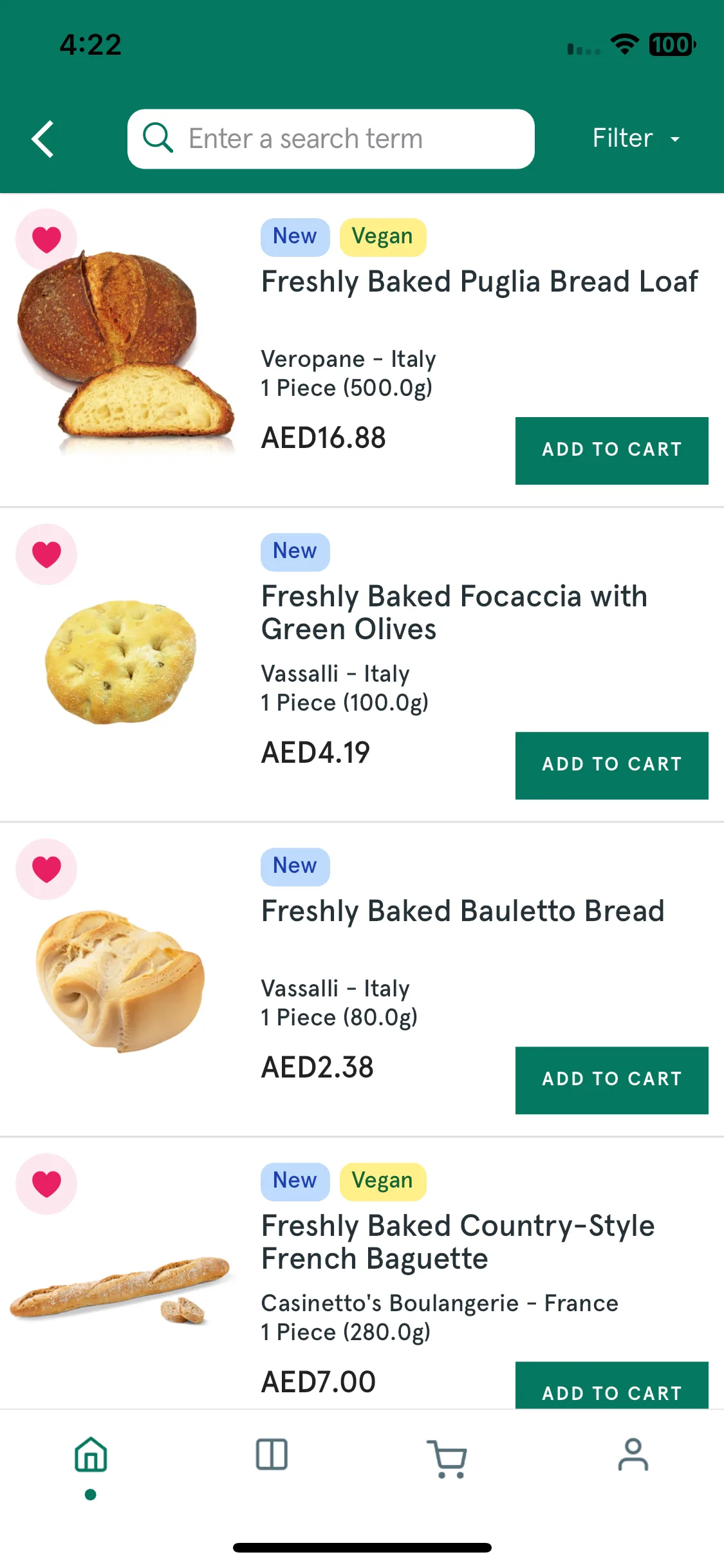The height and width of the screenshot is (1568, 724).
Task: Open the Home tab icon
Action: coord(91,1455)
